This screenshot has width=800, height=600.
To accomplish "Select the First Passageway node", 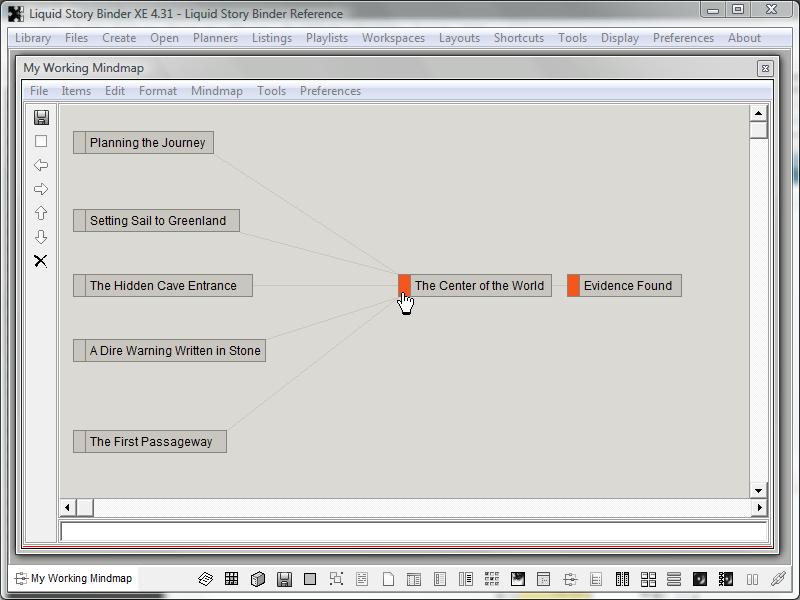I will [151, 442].
